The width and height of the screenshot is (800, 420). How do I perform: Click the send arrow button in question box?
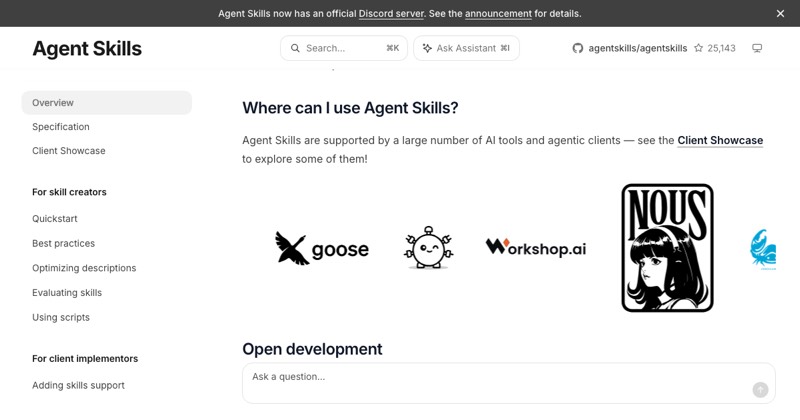point(760,390)
